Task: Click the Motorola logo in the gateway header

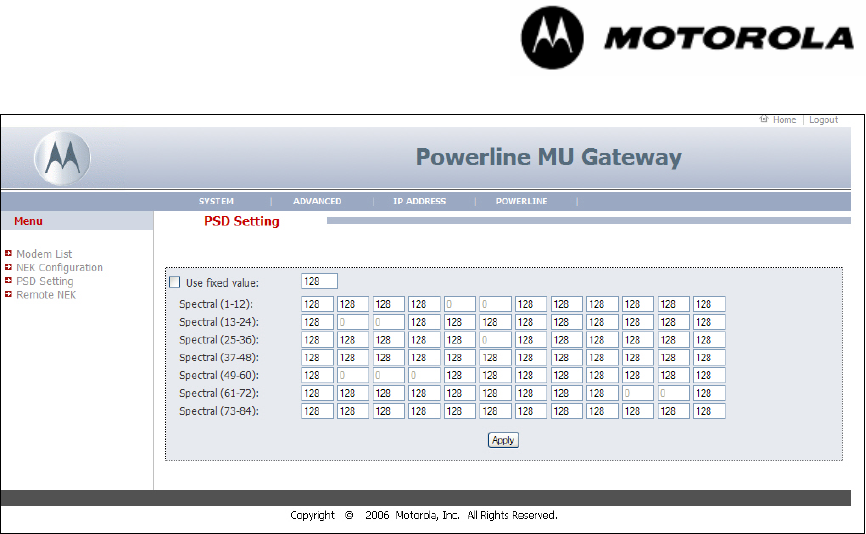Action: (62, 158)
